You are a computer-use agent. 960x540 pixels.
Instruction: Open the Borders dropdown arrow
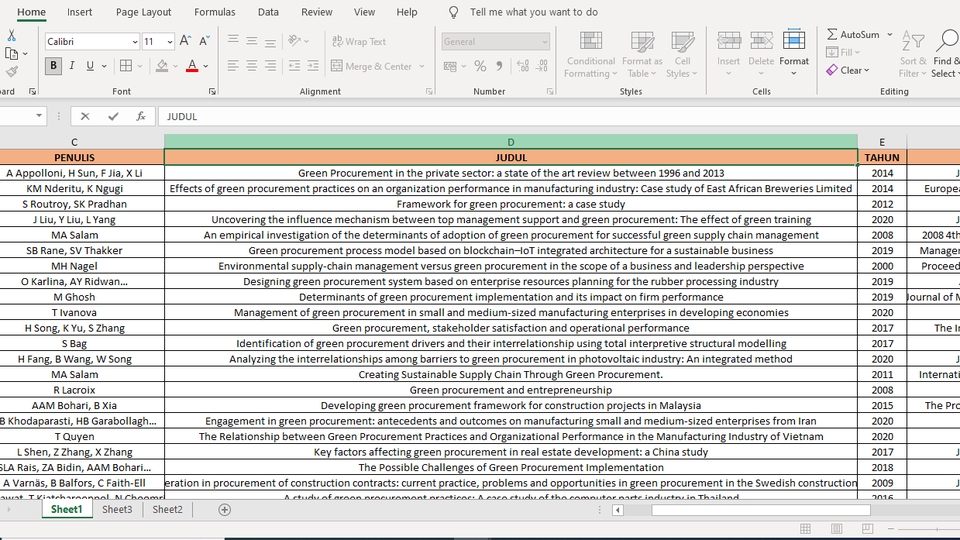tap(140, 66)
